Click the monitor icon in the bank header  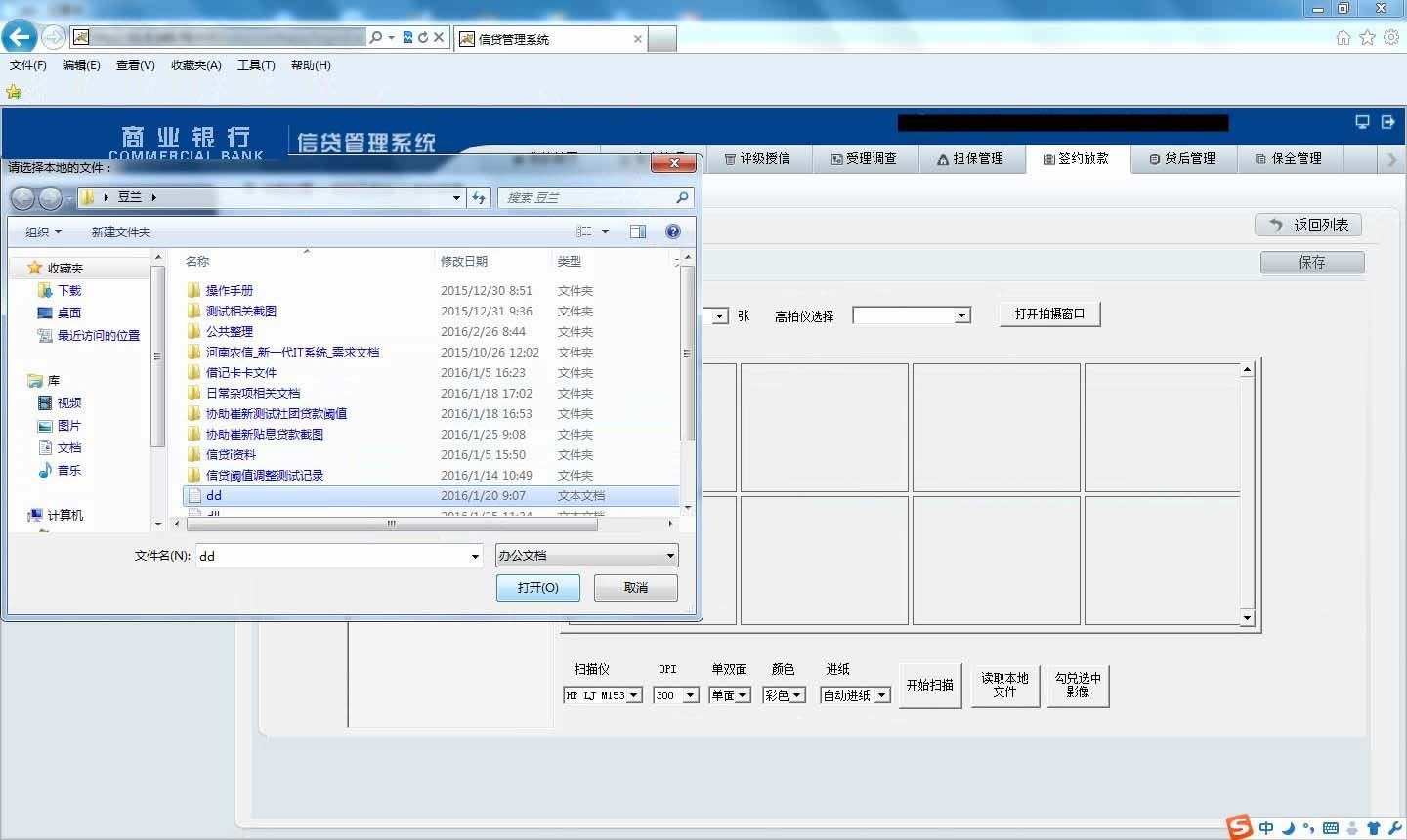tap(1362, 122)
